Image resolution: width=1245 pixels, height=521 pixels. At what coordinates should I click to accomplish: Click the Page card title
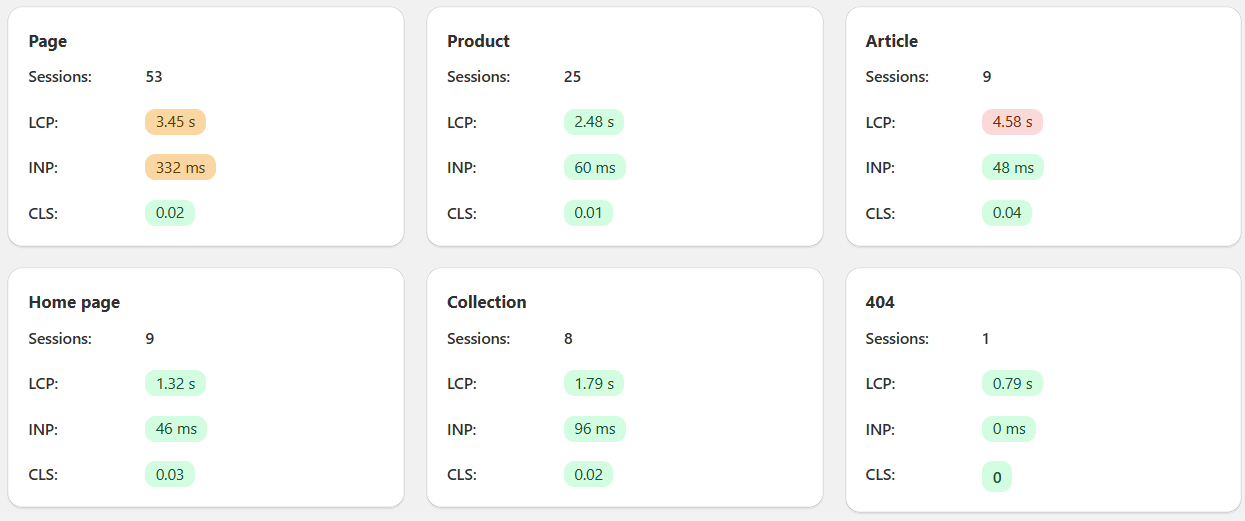(x=48, y=41)
